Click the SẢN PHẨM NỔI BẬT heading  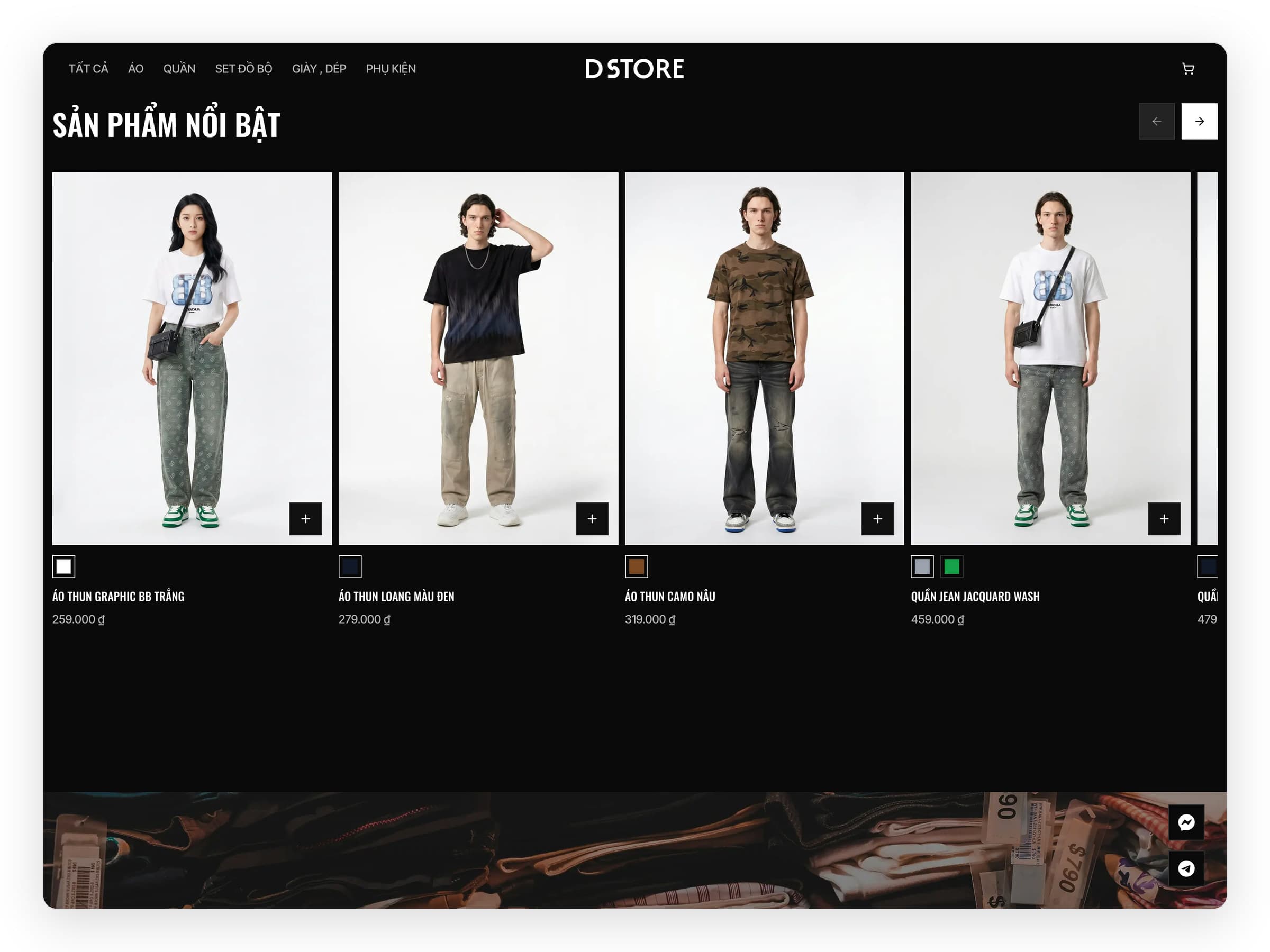[167, 123]
